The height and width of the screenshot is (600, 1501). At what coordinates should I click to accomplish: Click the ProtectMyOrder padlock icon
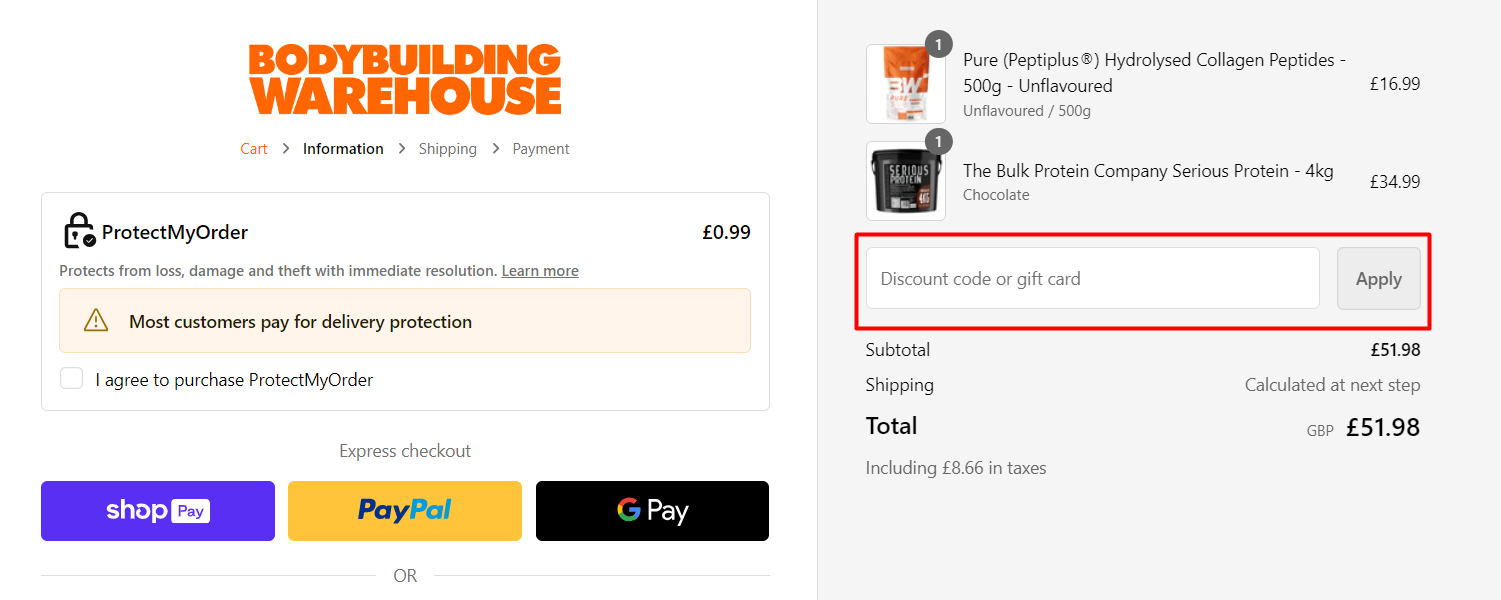(x=79, y=230)
